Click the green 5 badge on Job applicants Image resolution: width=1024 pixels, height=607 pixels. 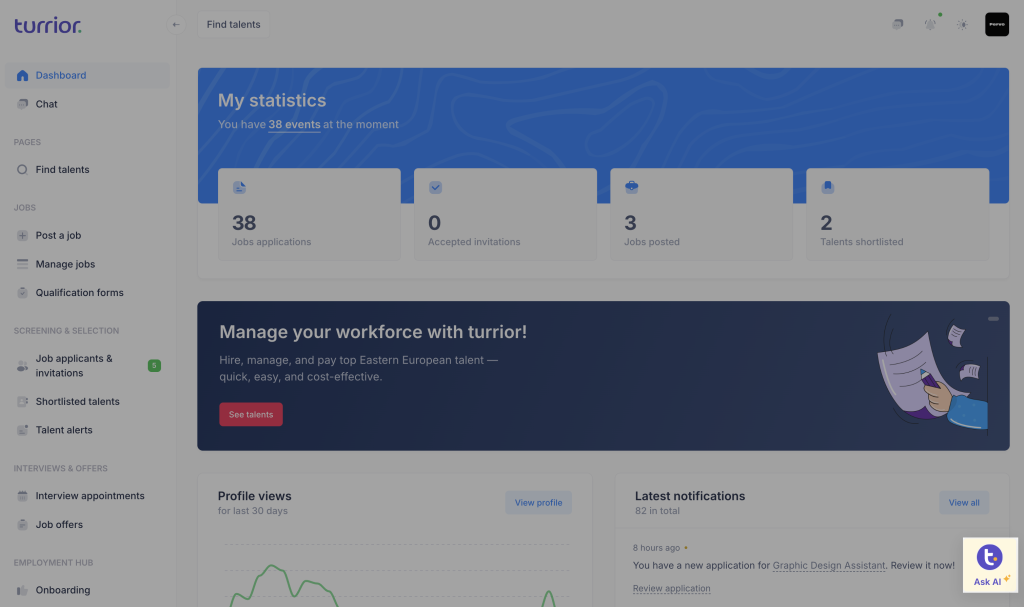(154, 365)
